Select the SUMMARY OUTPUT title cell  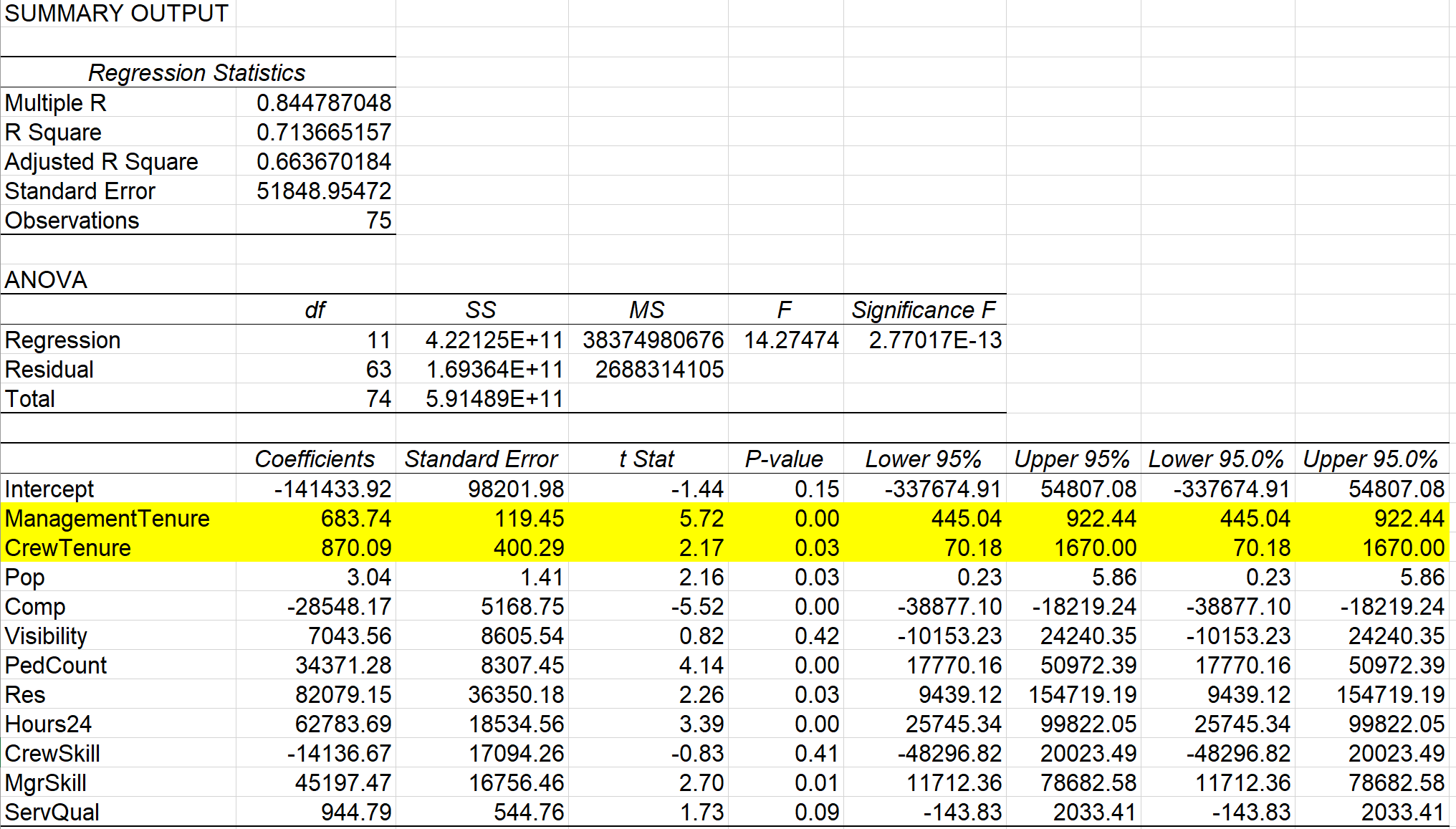[117, 13]
